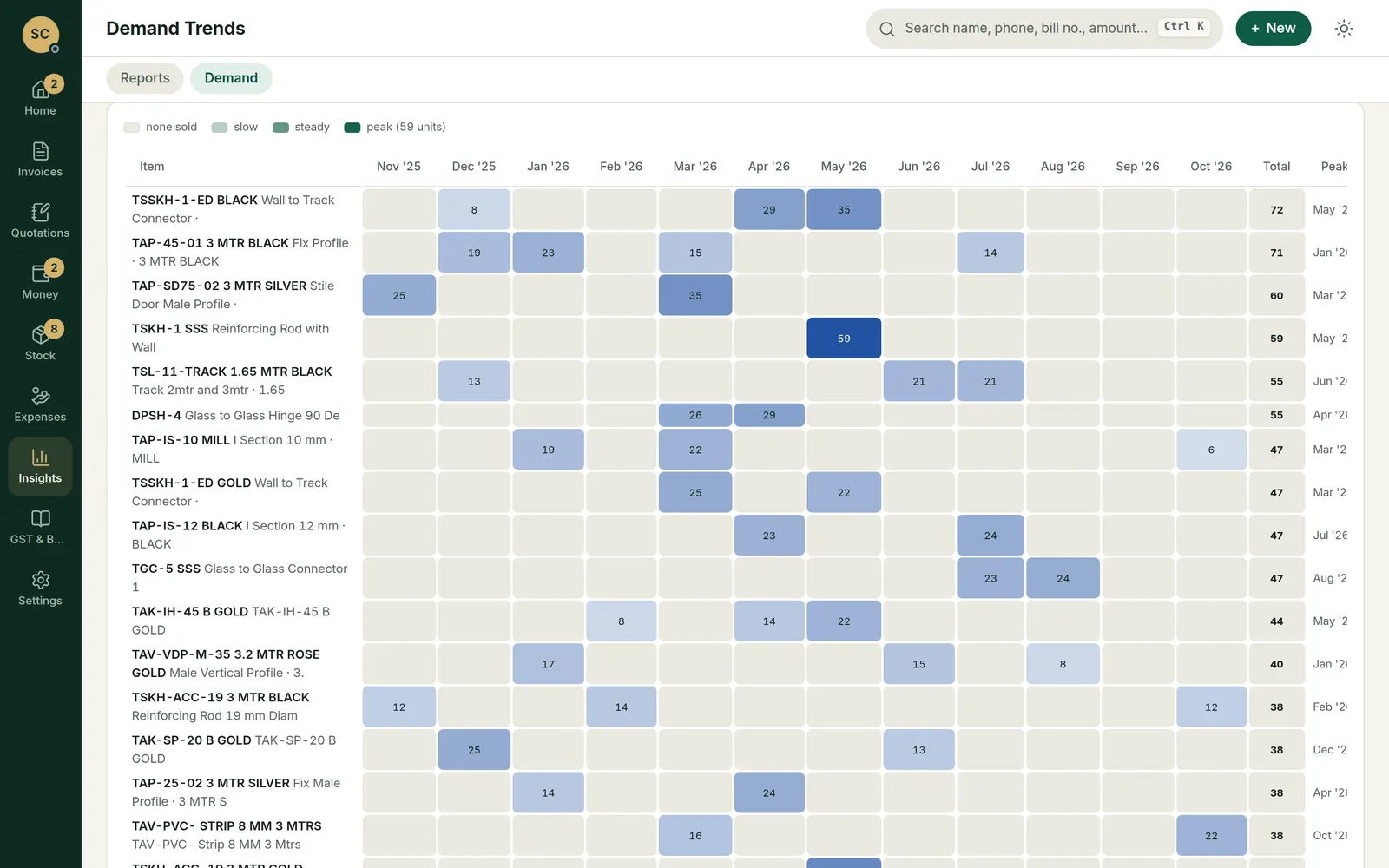
Task: Click the Demand Trends page title
Action: click(175, 29)
